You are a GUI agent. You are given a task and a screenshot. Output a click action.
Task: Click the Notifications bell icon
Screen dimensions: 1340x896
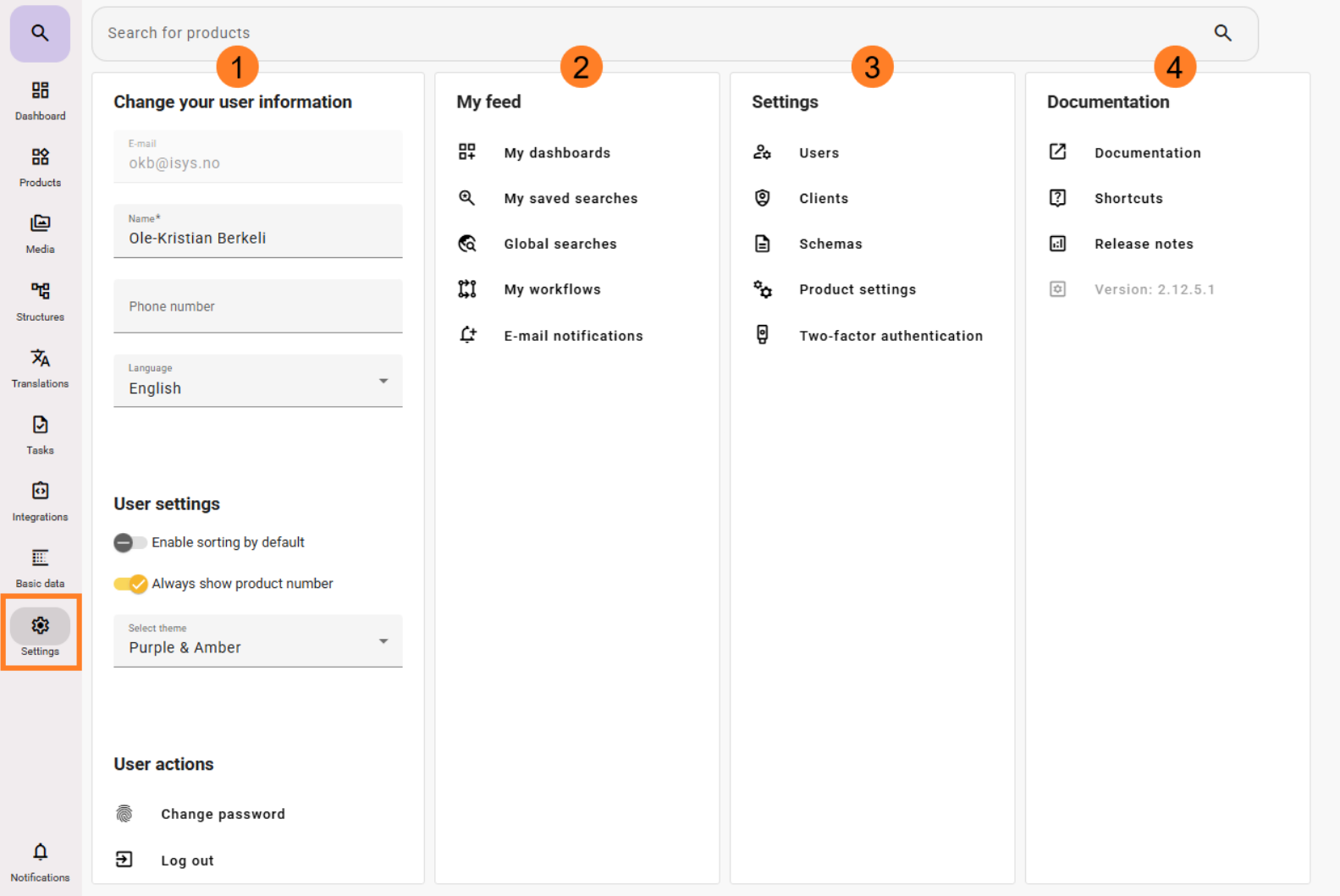point(40,852)
